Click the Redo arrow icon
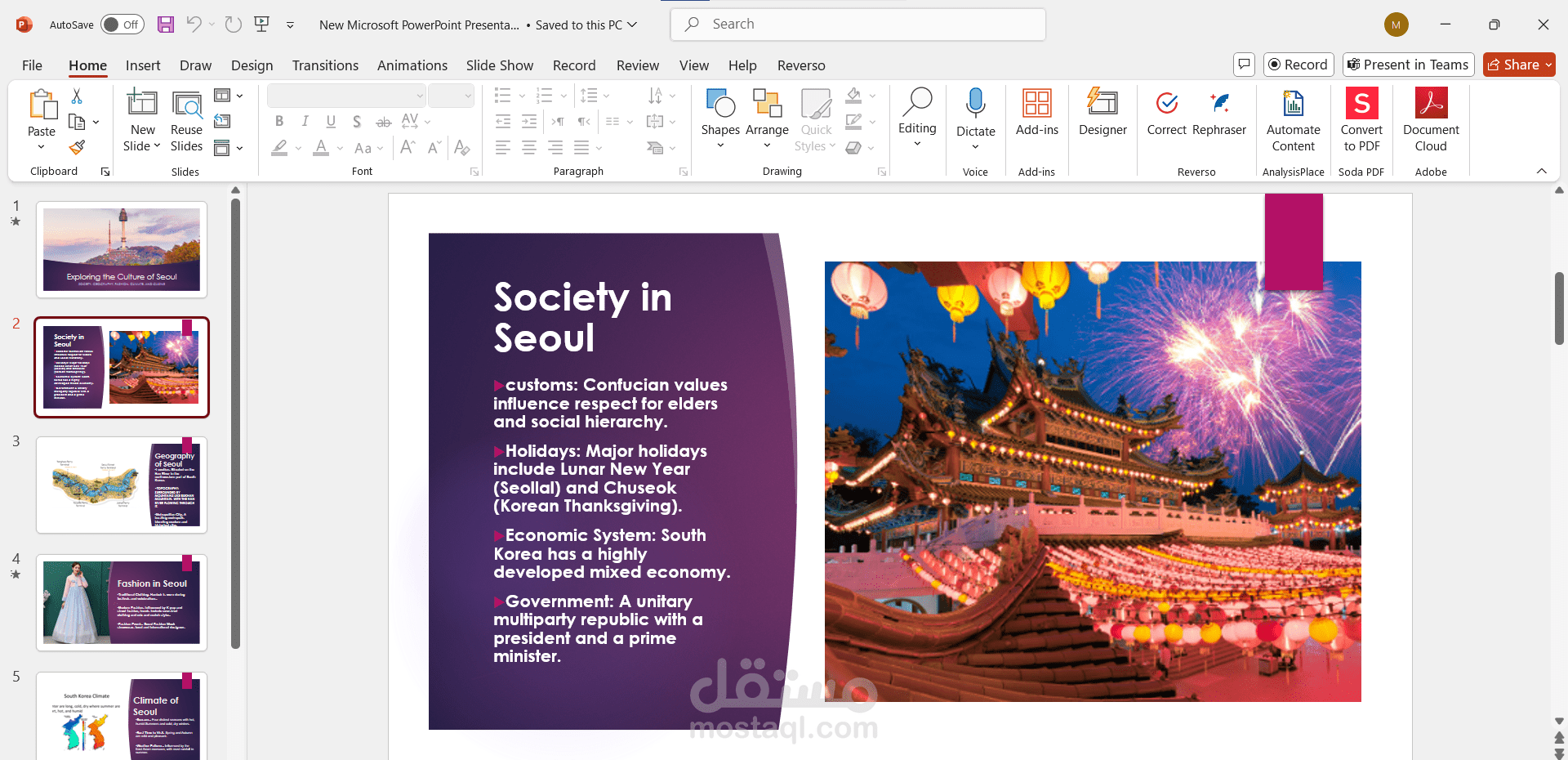Image resolution: width=1568 pixels, height=760 pixels. pyautogui.click(x=234, y=25)
